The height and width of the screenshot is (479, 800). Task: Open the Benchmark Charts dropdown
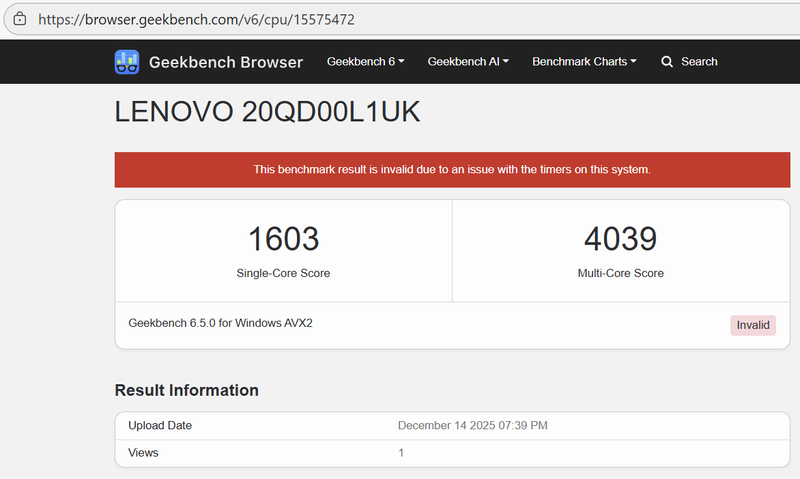point(584,62)
